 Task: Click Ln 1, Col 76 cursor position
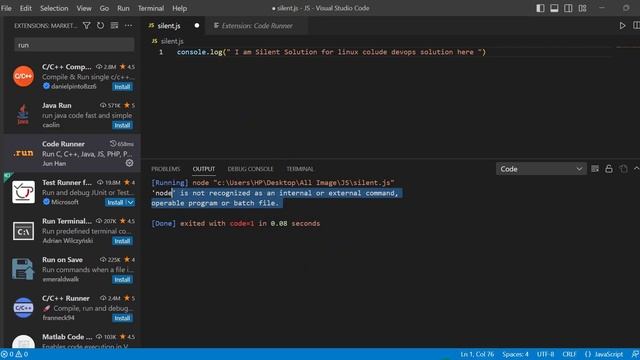(x=477, y=354)
